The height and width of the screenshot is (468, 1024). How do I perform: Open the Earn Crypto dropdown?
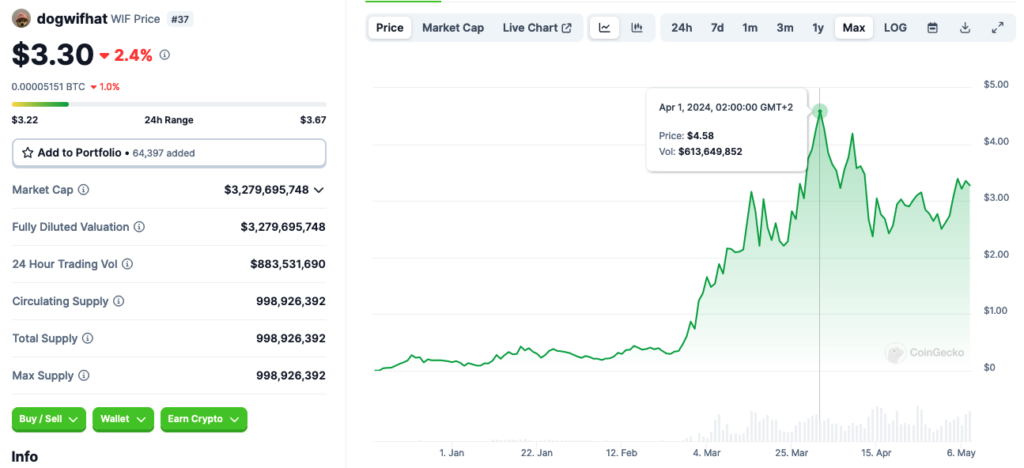pos(203,419)
